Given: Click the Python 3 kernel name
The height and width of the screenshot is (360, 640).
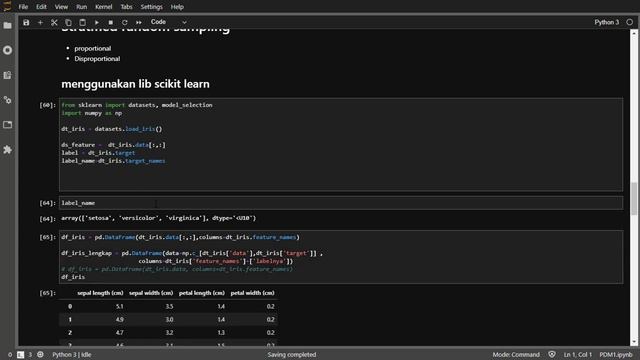Looking at the screenshot, I should tap(607, 22).
